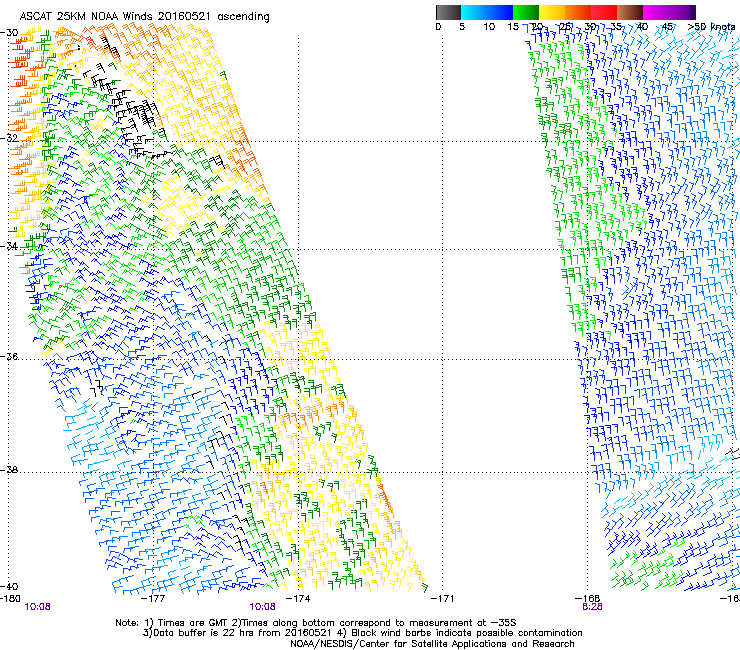Click the '-177' longitude label

coord(154,598)
